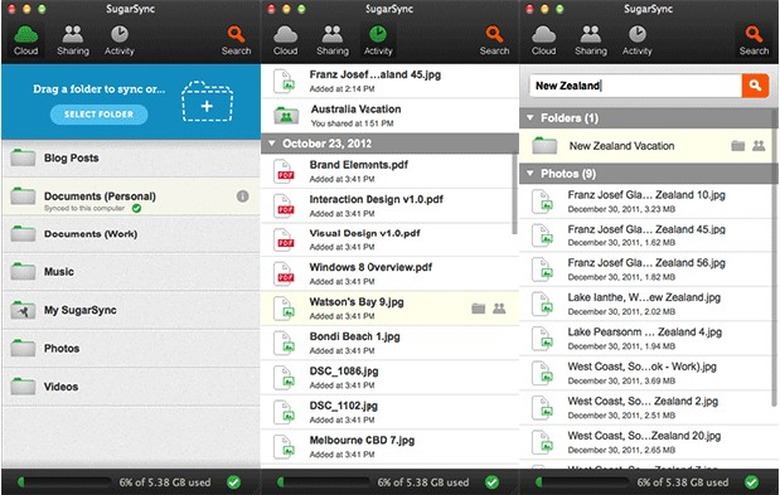Click the image icon beside Franz Josef Gla... Zealand 56.jpg
This screenshot has height=495, width=780.
(543, 270)
